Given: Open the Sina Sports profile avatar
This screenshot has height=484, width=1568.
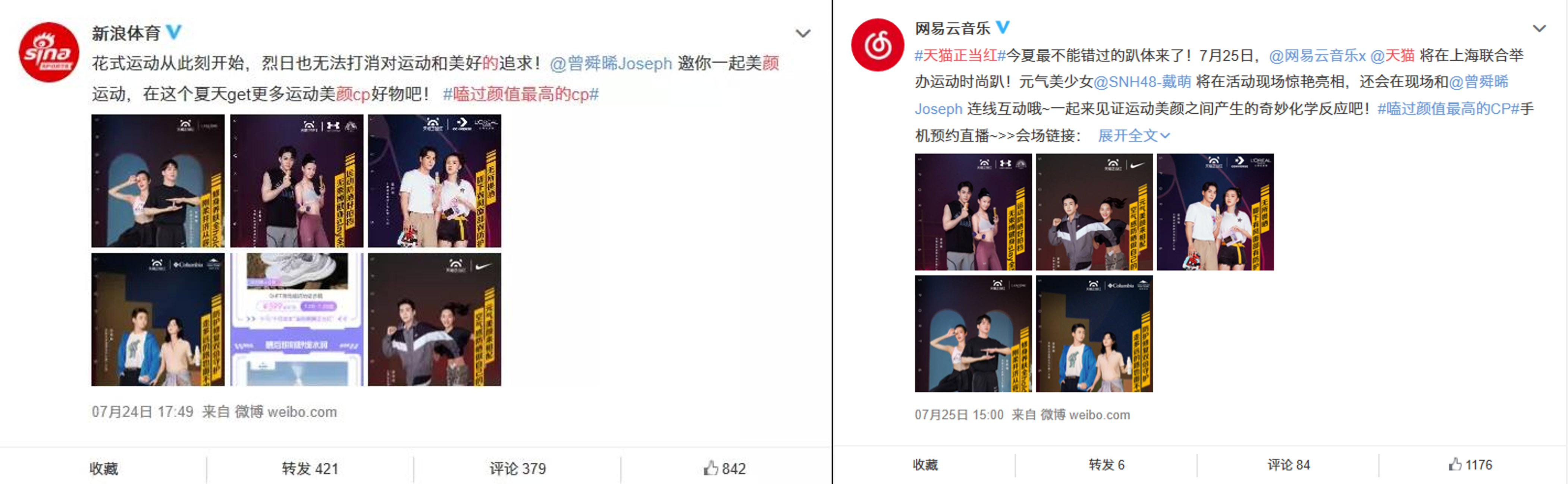Looking at the screenshot, I should (49, 53).
